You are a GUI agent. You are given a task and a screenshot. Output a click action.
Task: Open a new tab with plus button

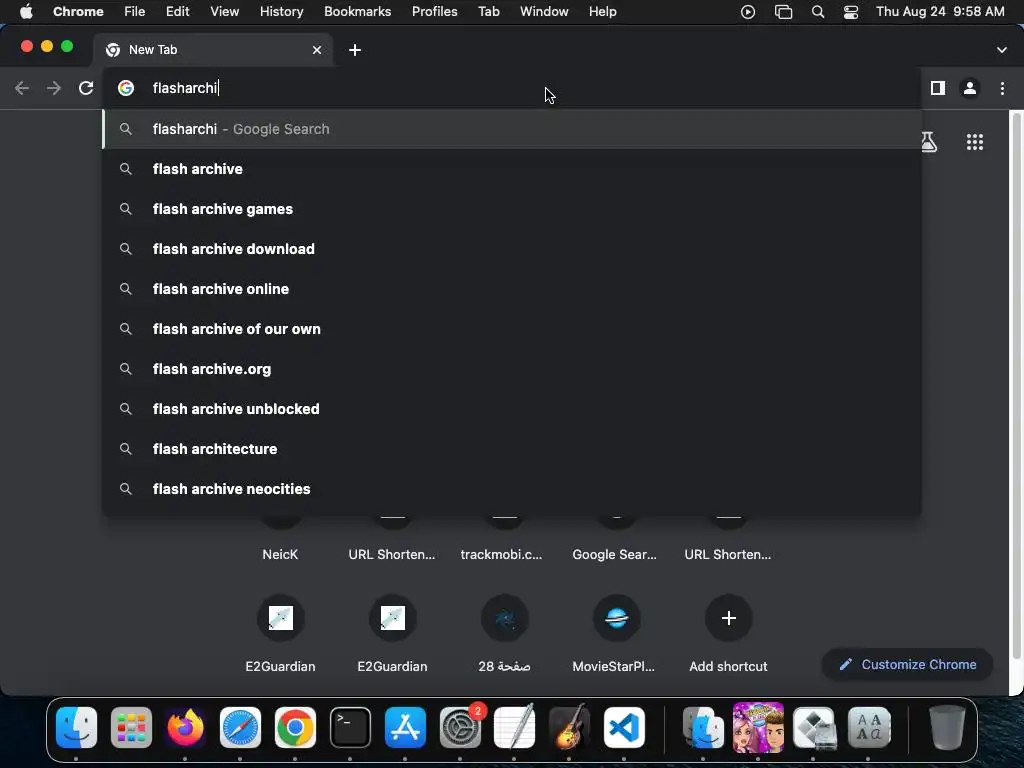tap(355, 50)
